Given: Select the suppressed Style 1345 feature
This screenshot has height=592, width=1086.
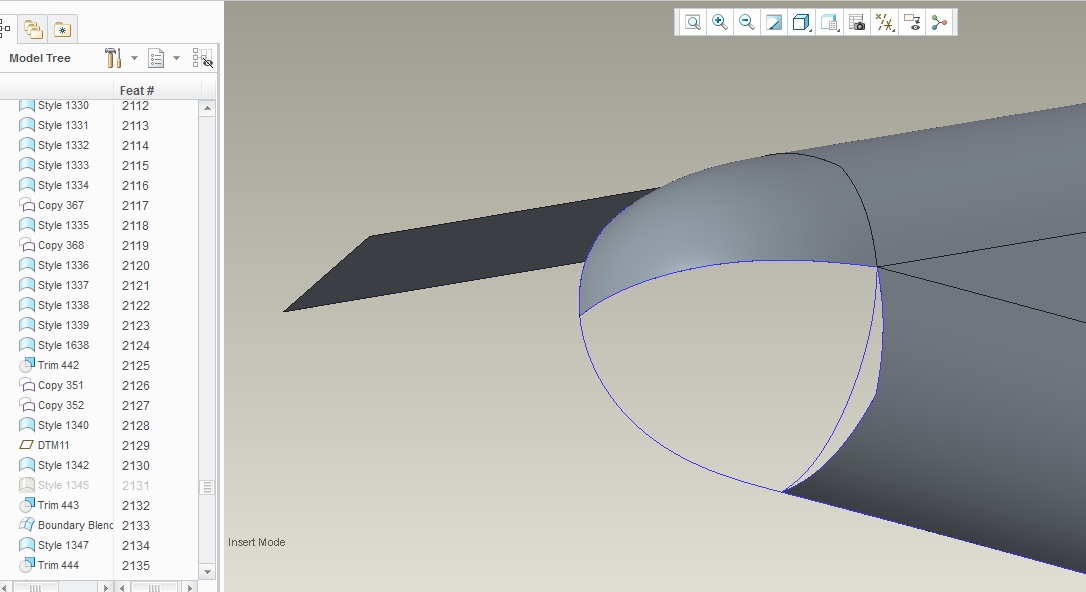Looking at the screenshot, I should click(x=63, y=486).
